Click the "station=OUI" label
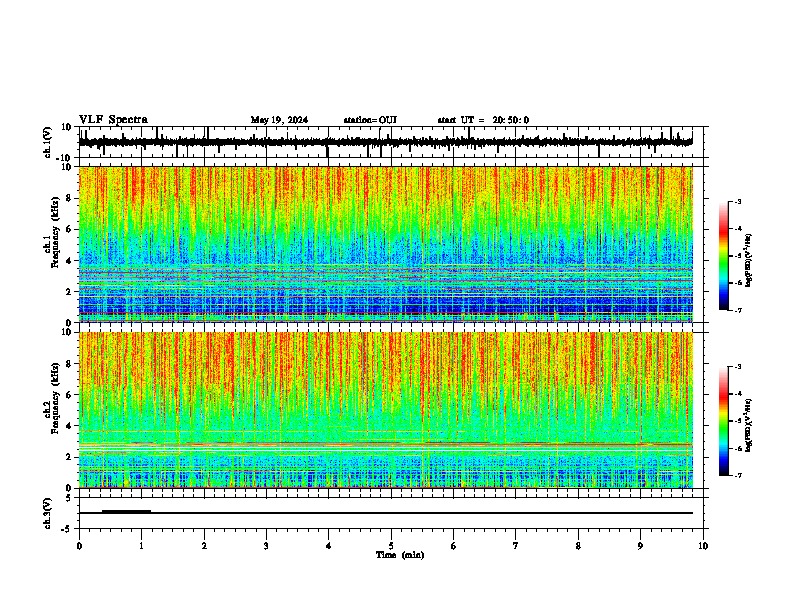 (370, 120)
